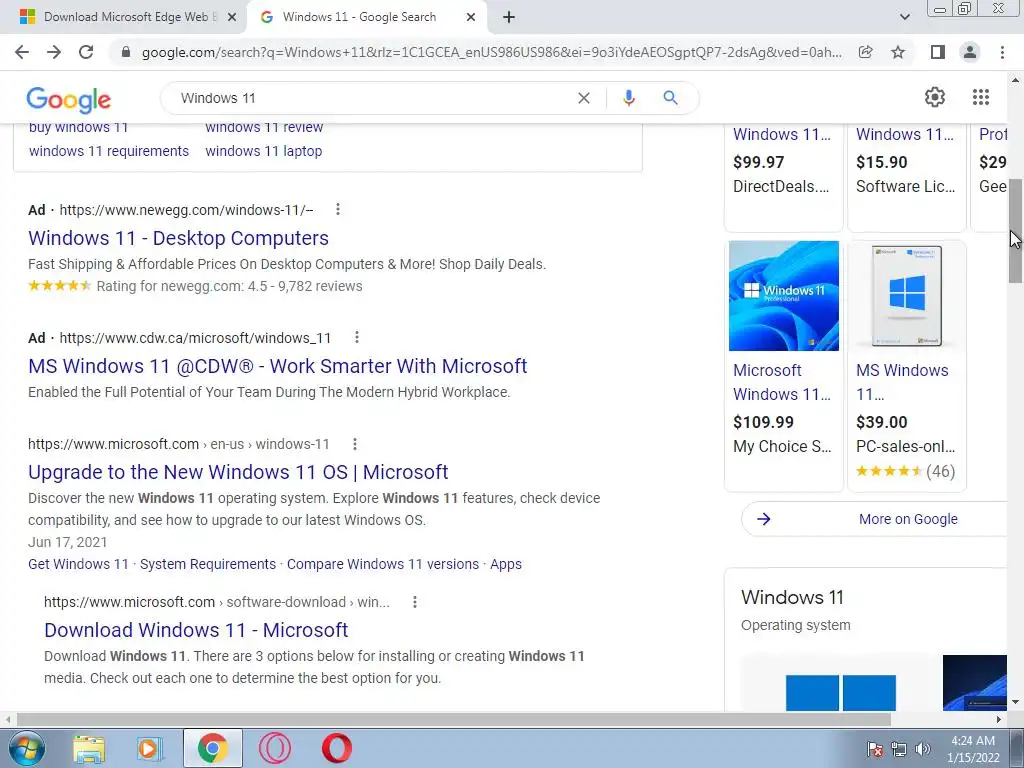Click the vertical scrollbar thumb

(1015, 231)
